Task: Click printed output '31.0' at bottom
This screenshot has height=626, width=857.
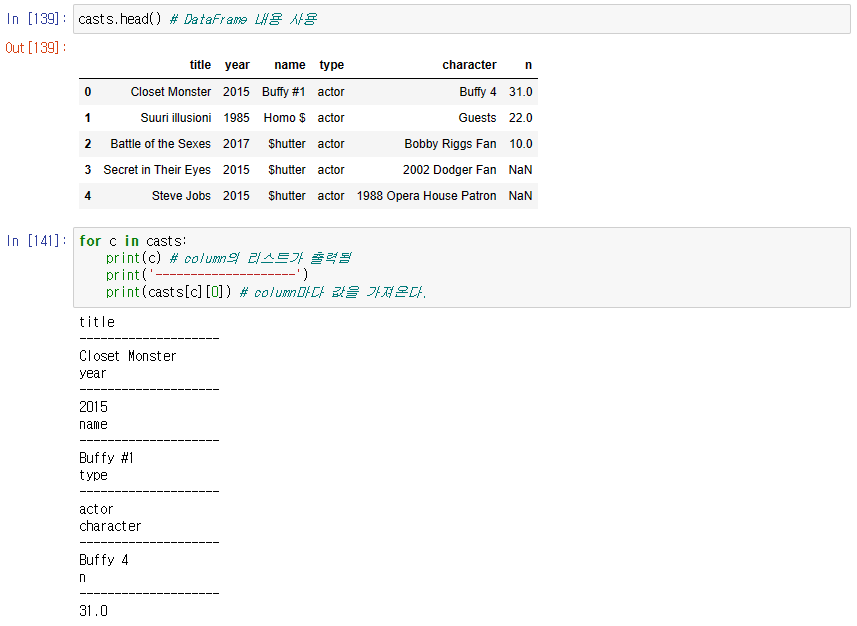Action: [x=93, y=611]
